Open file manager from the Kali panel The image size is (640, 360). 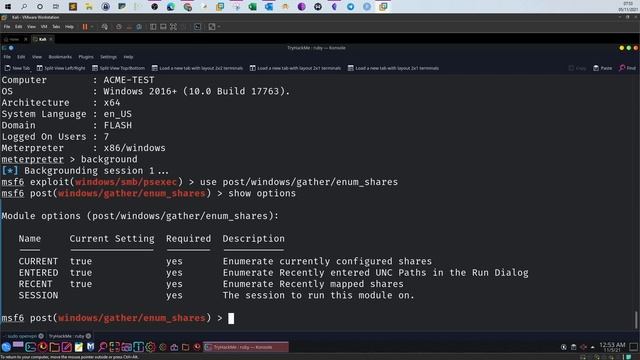click(x=54, y=347)
